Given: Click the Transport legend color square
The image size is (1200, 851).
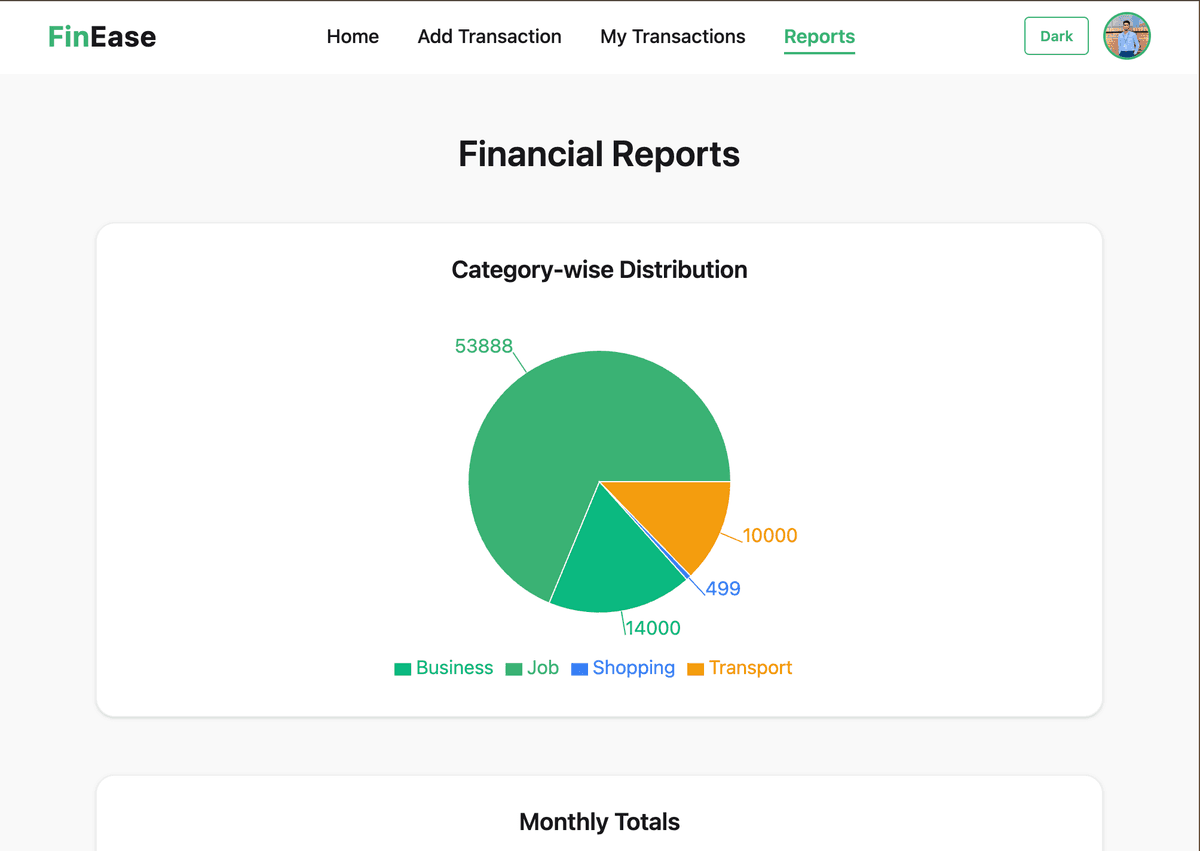Looking at the screenshot, I should tap(696, 669).
